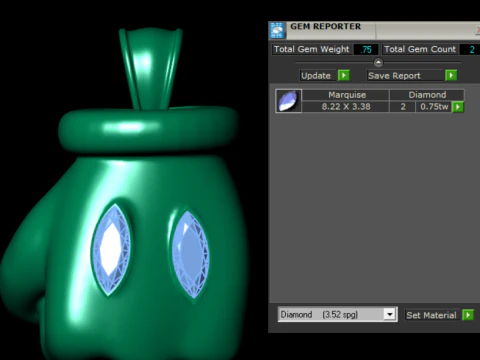Click the Total Gem Count value 2

coord(470,50)
